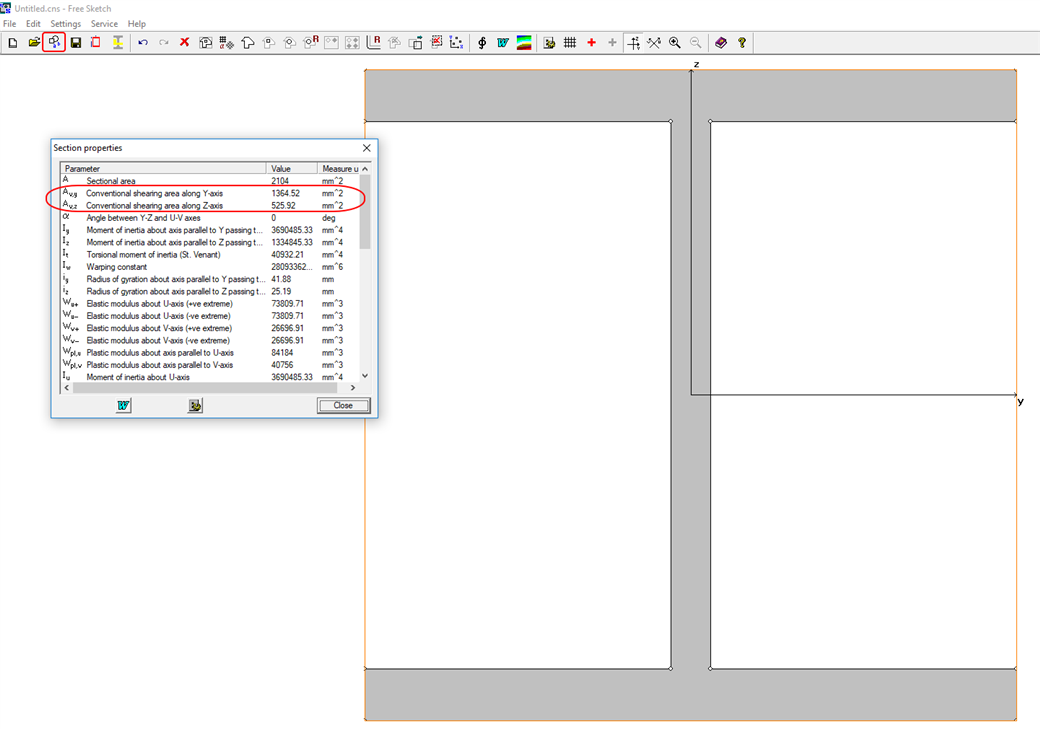
Task: Select the Sectional area row
Action: pos(210,180)
